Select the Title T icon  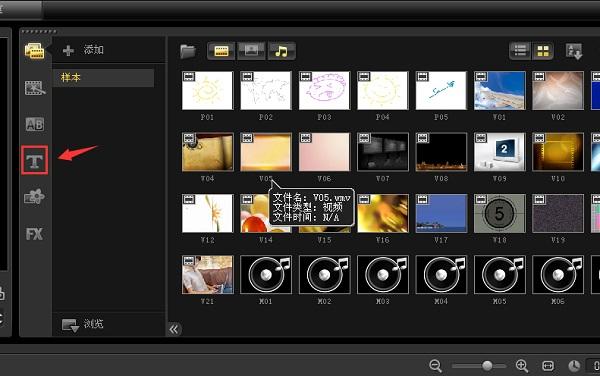34,160
